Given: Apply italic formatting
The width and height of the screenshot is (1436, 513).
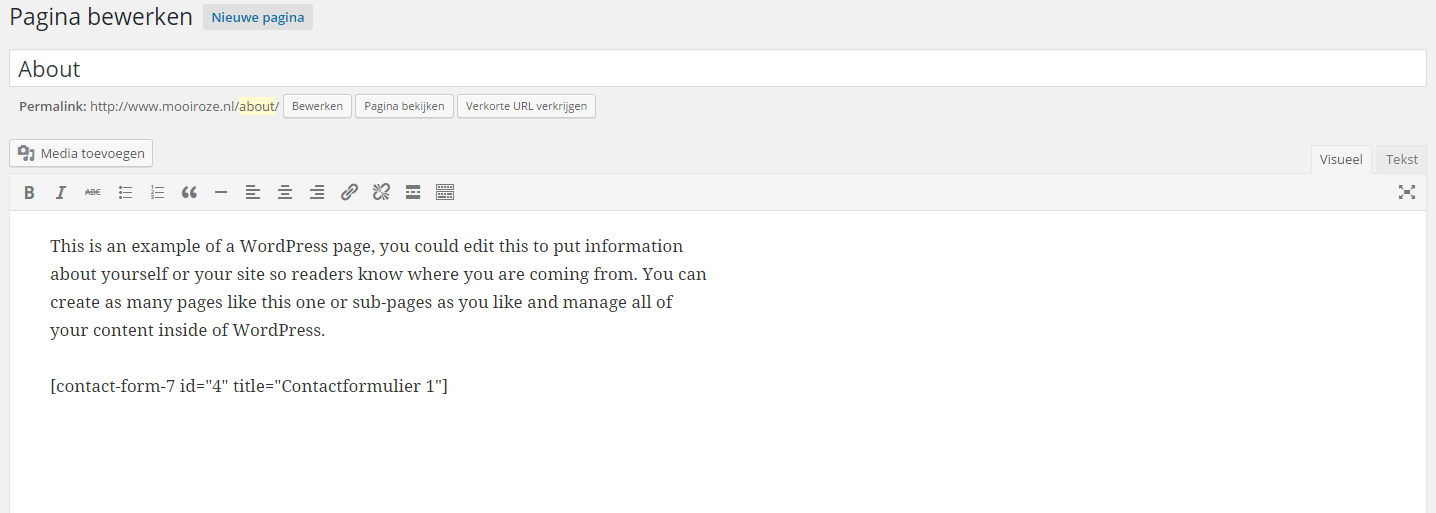Looking at the screenshot, I should [x=61, y=192].
